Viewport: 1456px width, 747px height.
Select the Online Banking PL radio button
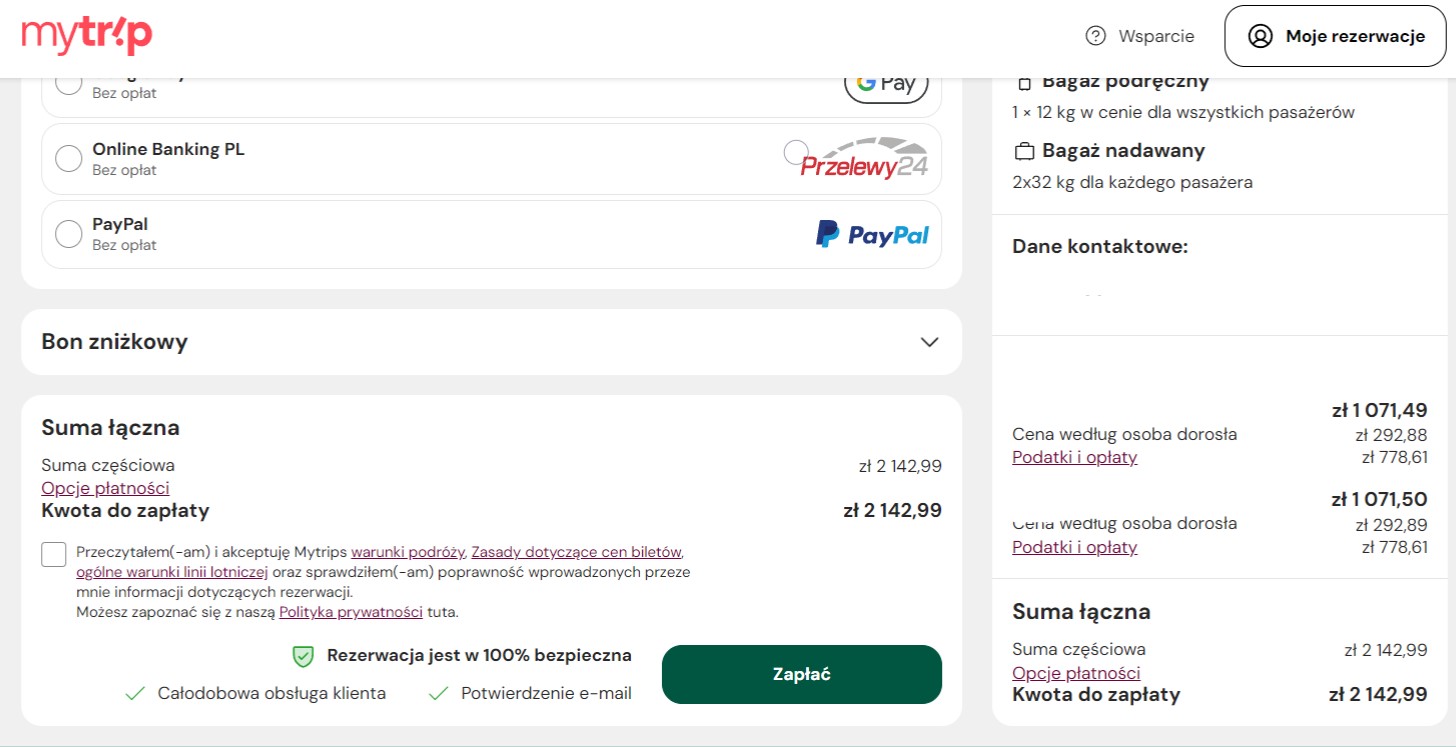pyautogui.click(x=69, y=159)
